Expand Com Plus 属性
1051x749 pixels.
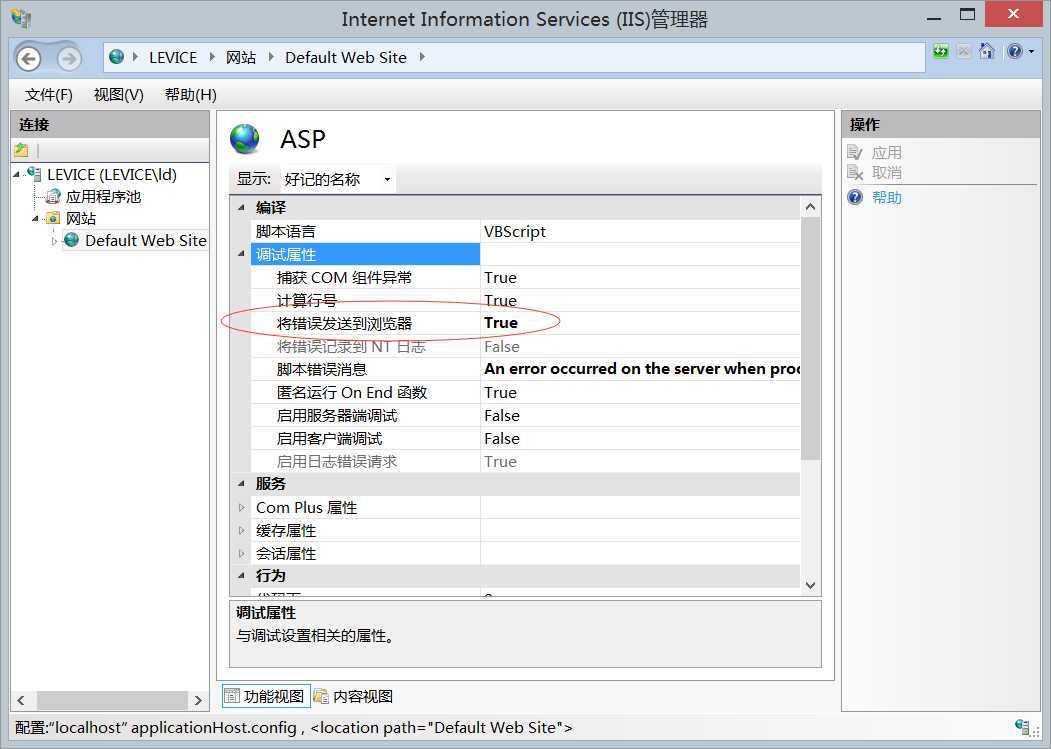(x=241, y=508)
